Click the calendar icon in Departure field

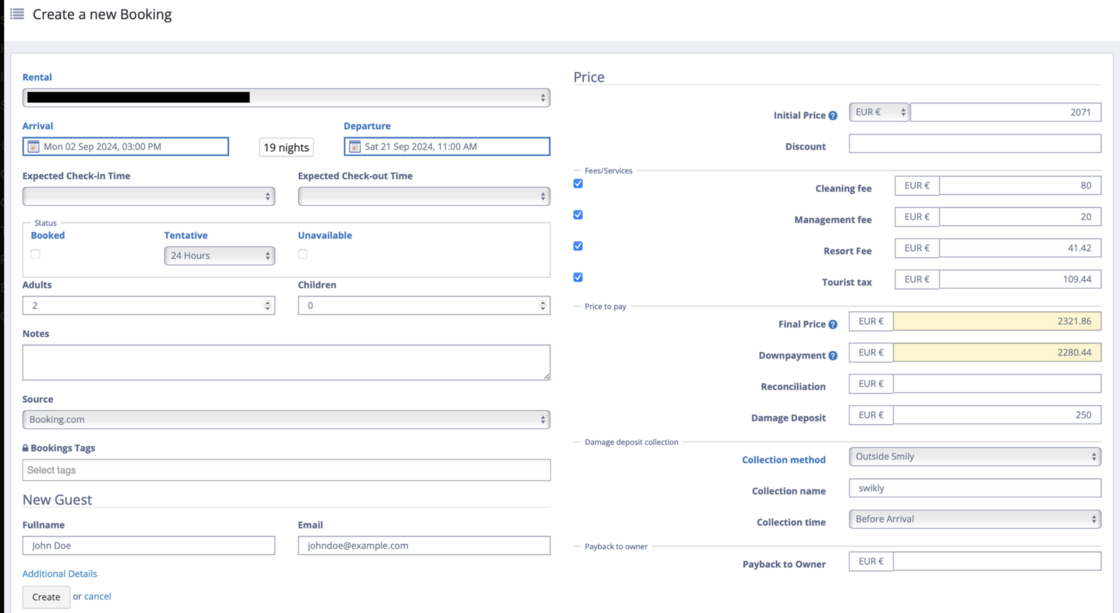(x=354, y=147)
